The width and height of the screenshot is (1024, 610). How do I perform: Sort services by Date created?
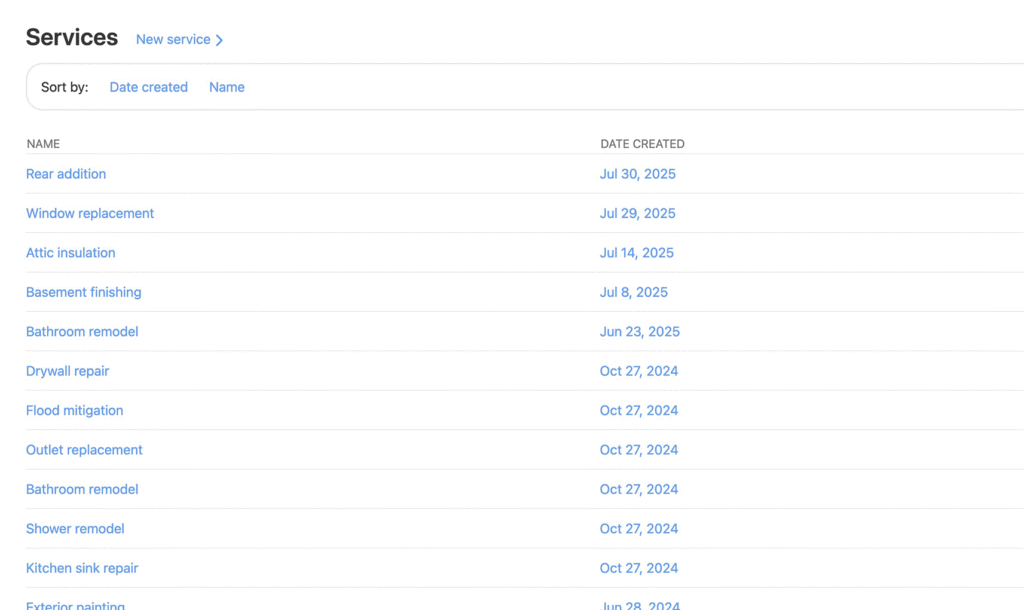click(x=148, y=87)
